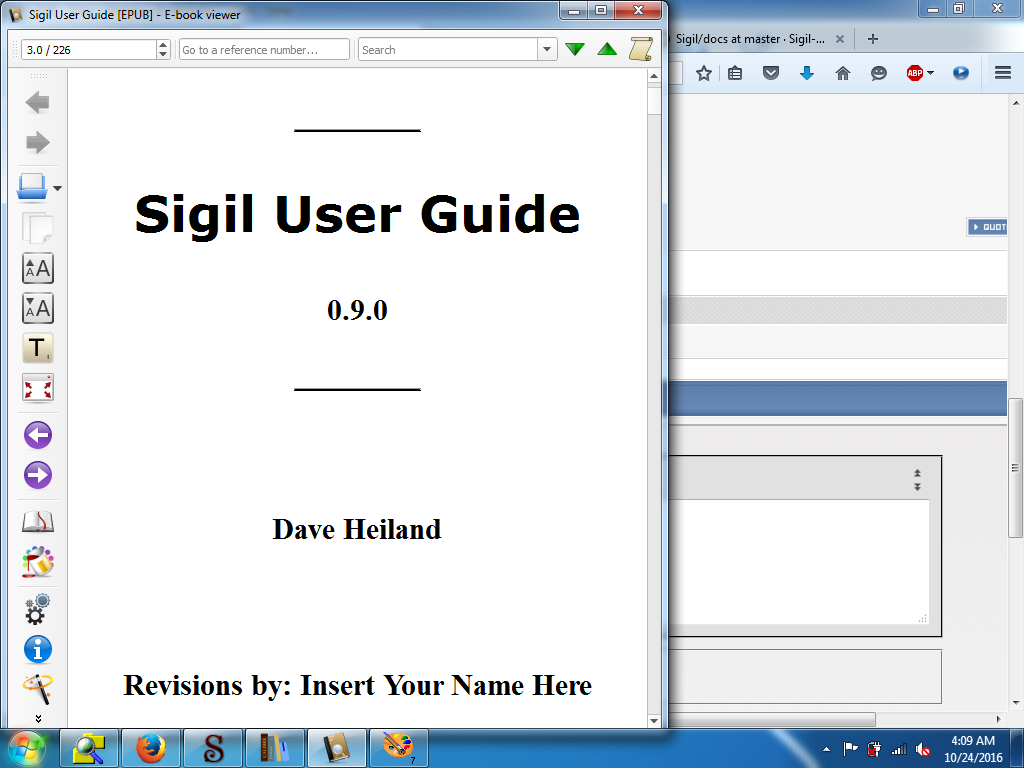This screenshot has height=768, width=1024.
Task: Open the Adblock Plus dropdown arrow
Action: (x=931, y=73)
